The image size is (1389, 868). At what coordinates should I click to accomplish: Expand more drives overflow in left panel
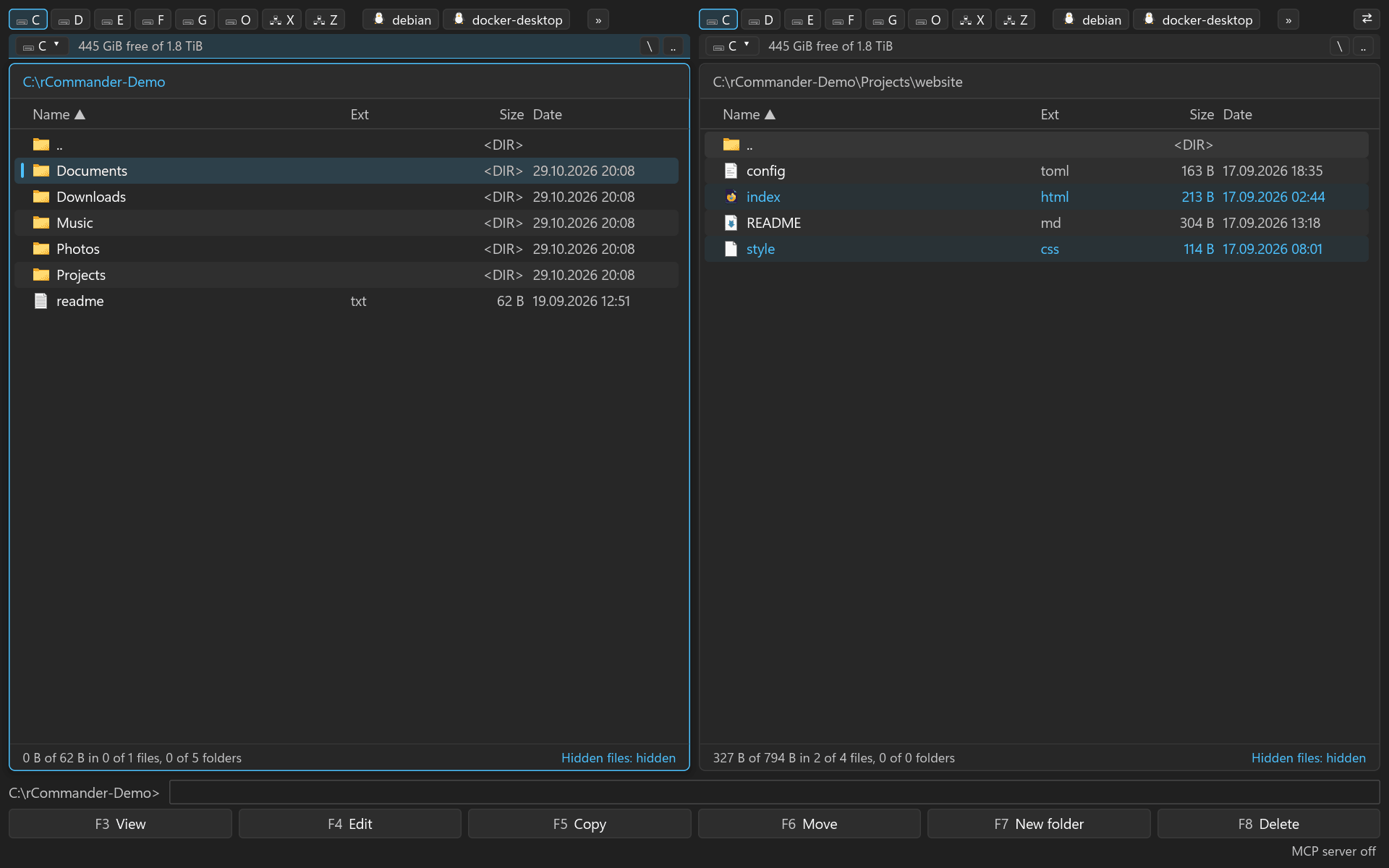coord(598,20)
